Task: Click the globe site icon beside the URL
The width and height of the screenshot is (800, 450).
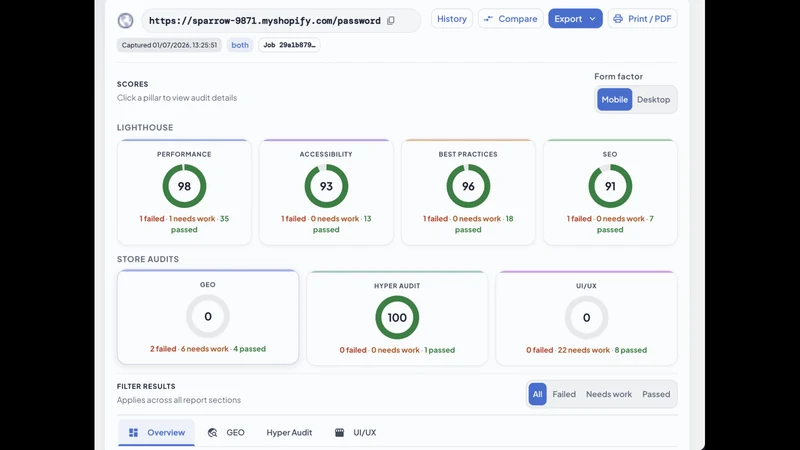Action: point(126,20)
